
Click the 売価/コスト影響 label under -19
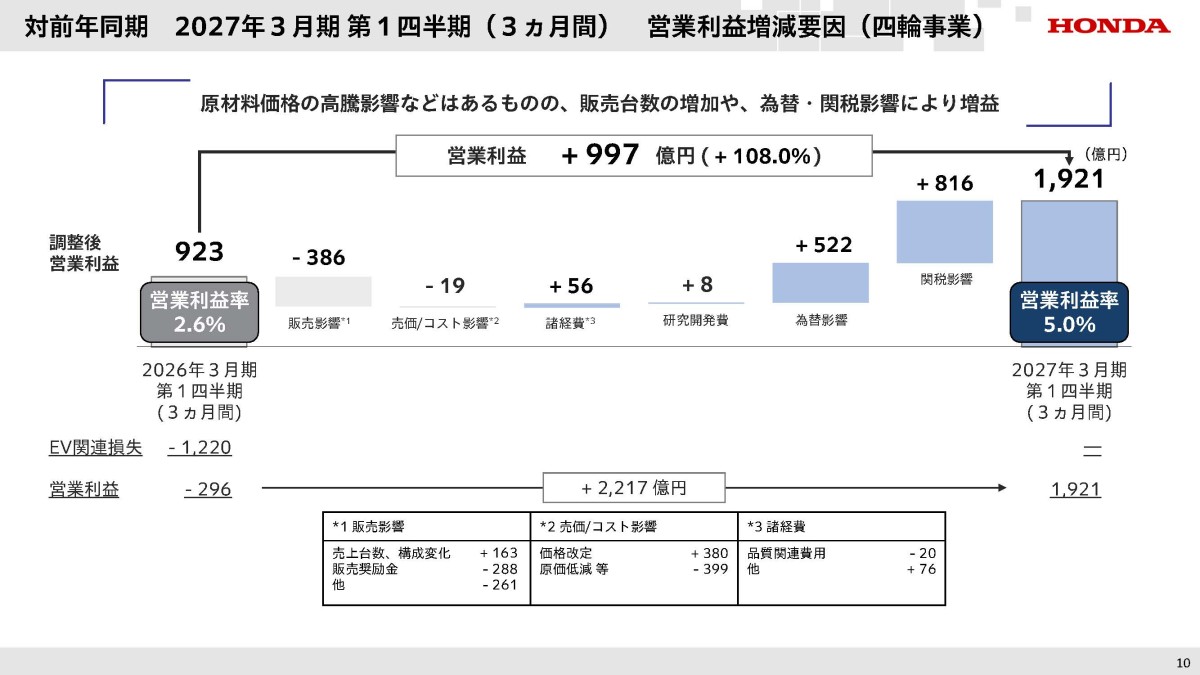click(445, 323)
